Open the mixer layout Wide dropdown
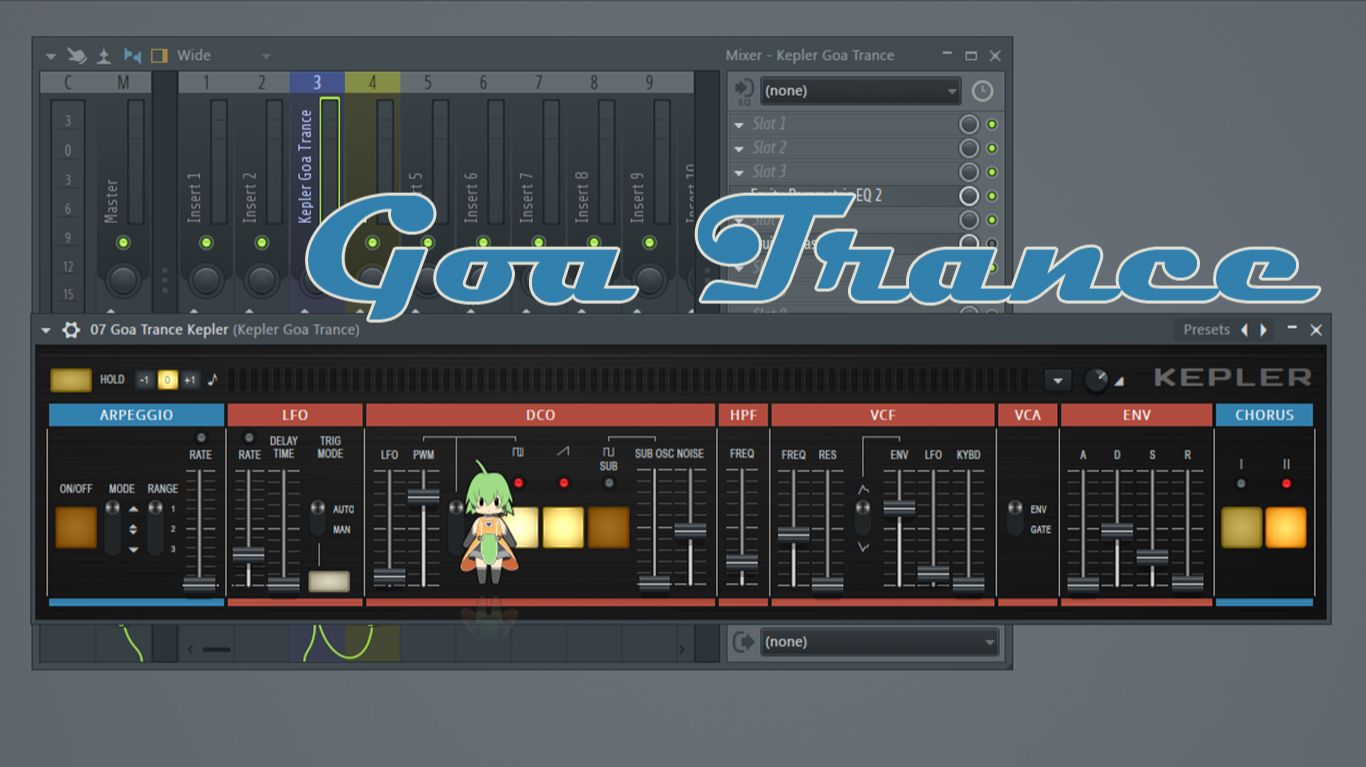Image resolution: width=1366 pixels, height=767 pixels. (x=224, y=55)
